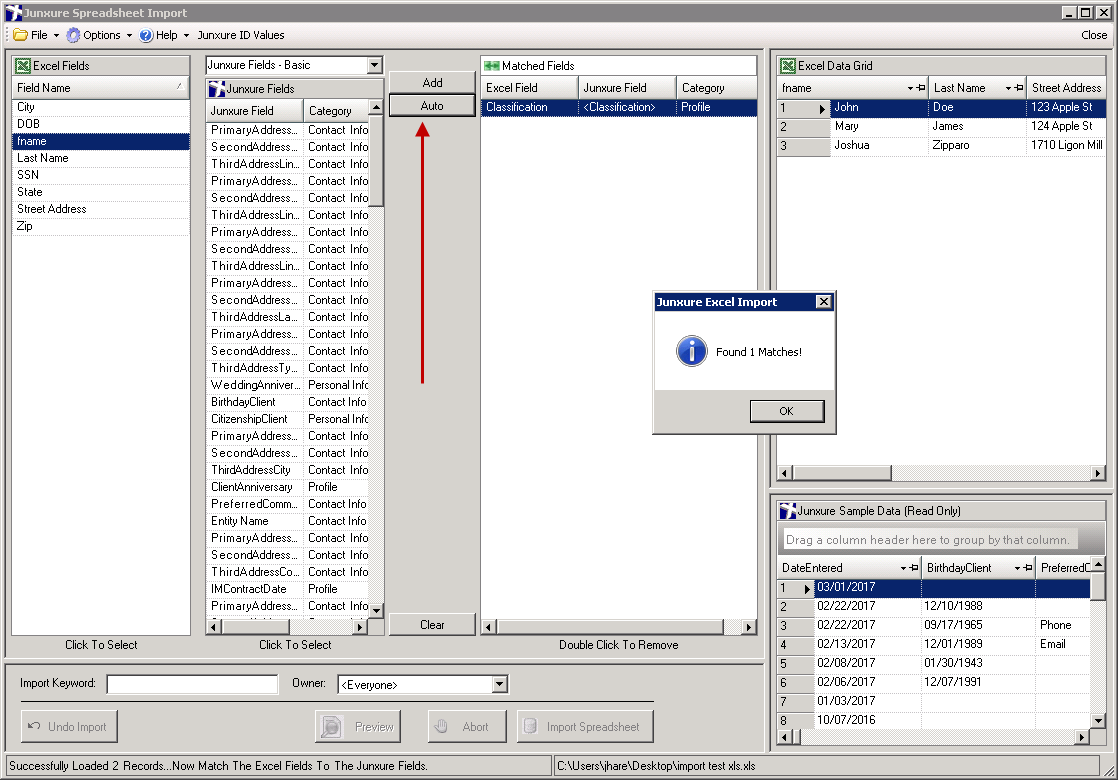Click the Excel Fields panel icon

pyautogui.click(x=23, y=66)
